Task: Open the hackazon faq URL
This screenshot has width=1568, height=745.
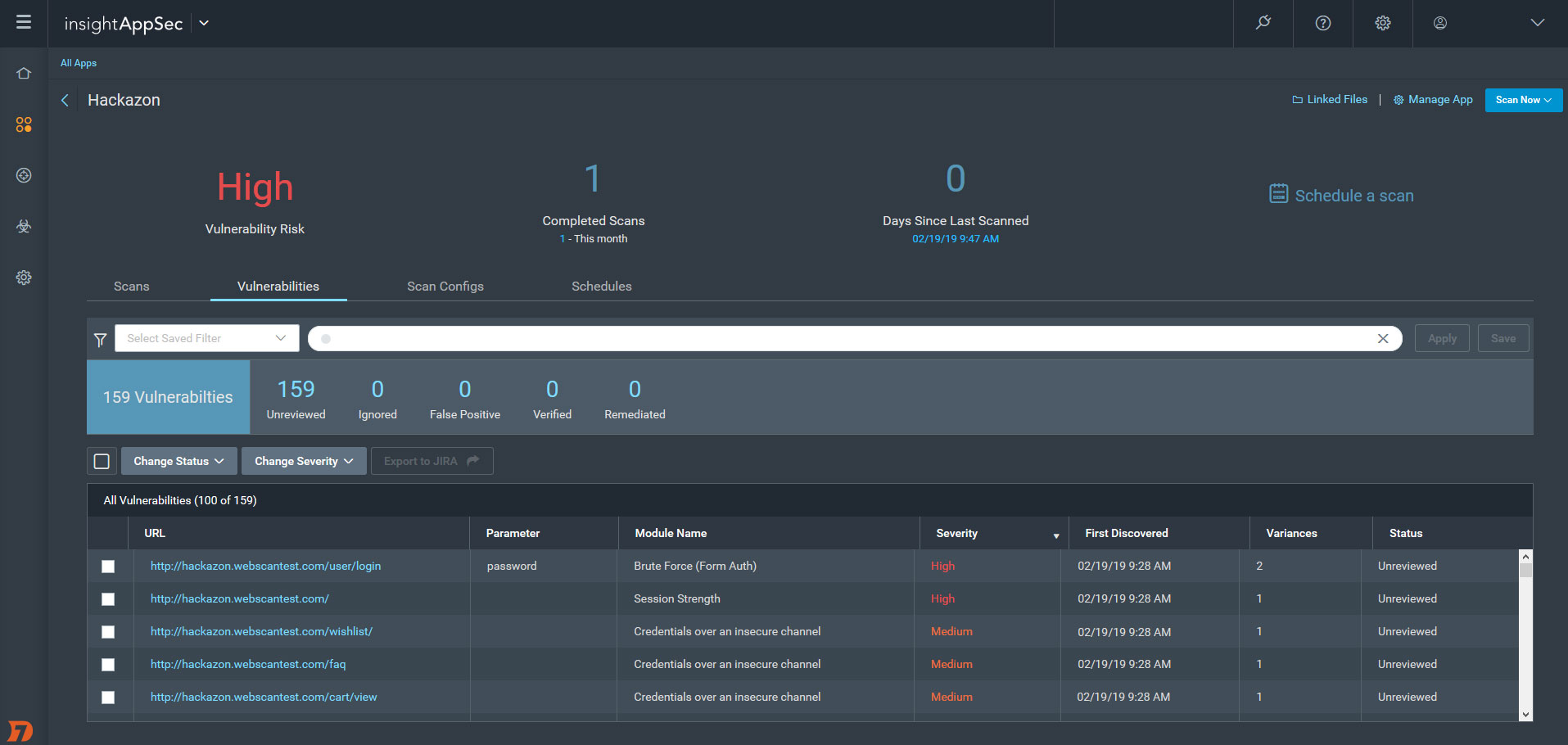Action: pos(248,664)
